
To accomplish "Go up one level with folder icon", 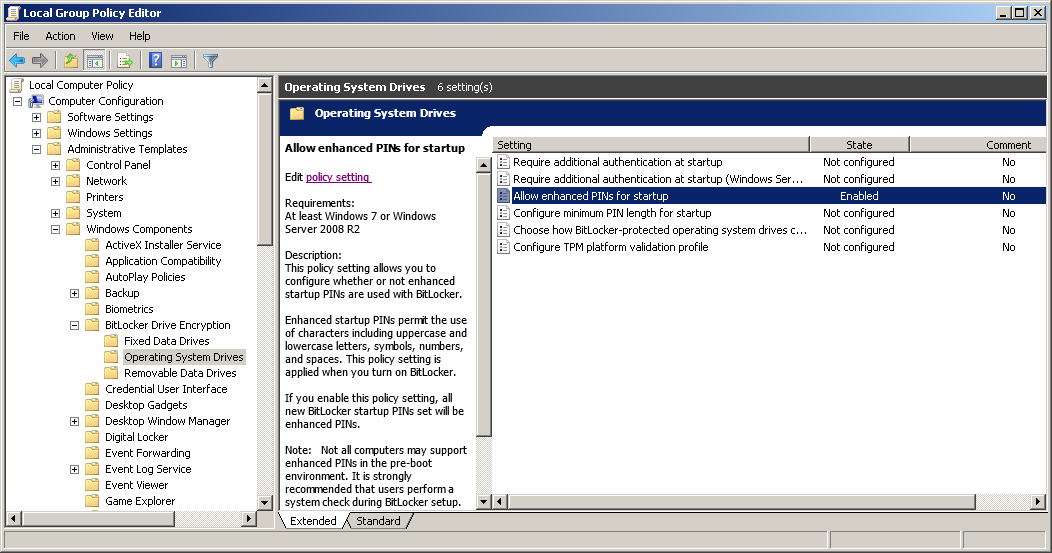I will pos(70,60).
